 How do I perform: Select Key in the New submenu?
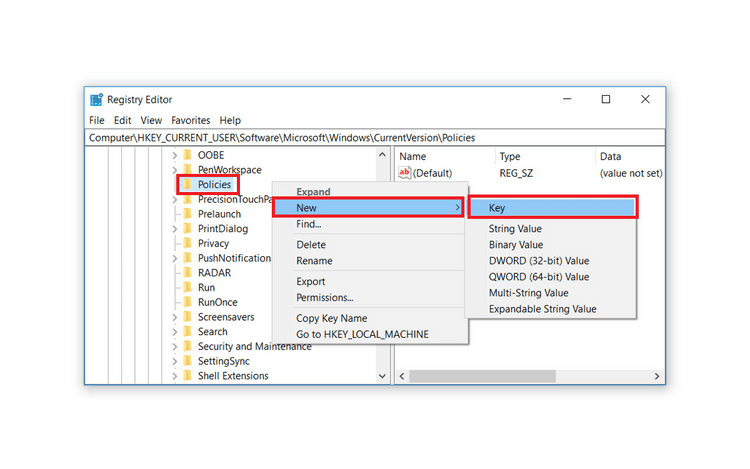click(x=552, y=208)
